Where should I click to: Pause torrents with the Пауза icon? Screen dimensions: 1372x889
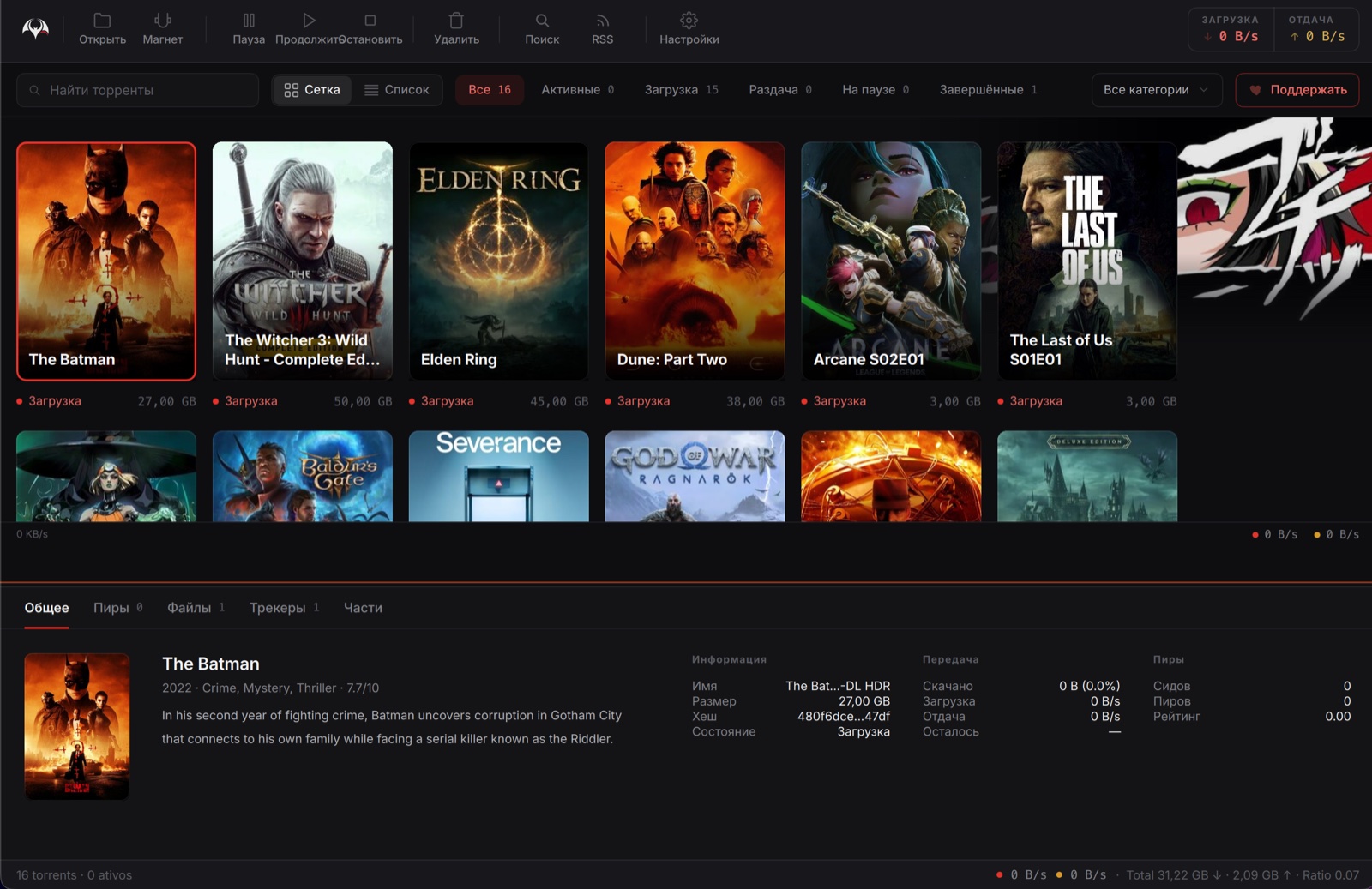[x=249, y=20]
